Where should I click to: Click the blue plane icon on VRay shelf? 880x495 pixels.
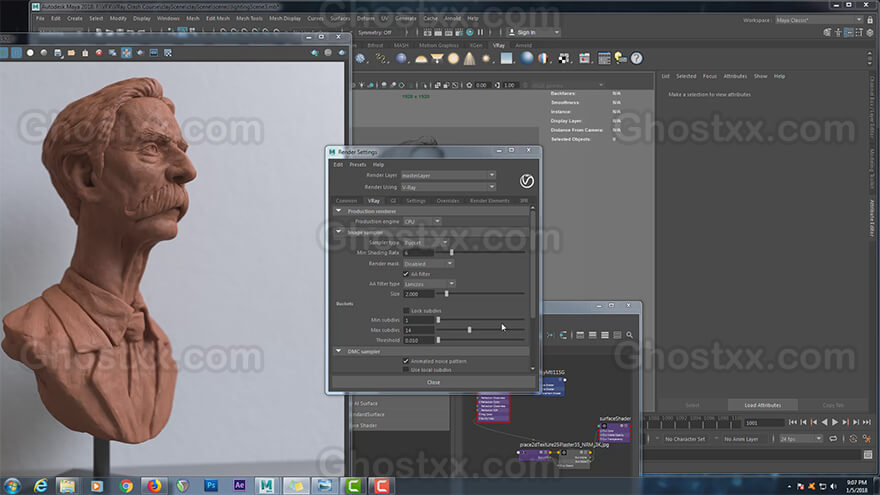coord(507,58)
